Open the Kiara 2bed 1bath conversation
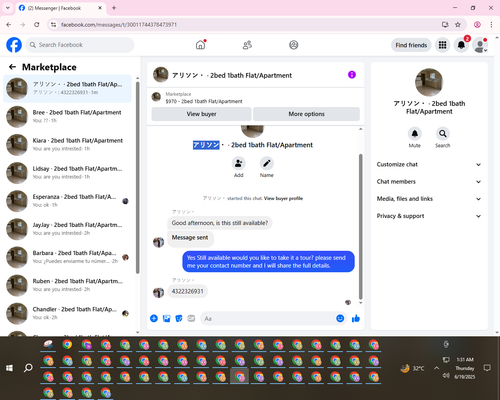 (67, 145)
